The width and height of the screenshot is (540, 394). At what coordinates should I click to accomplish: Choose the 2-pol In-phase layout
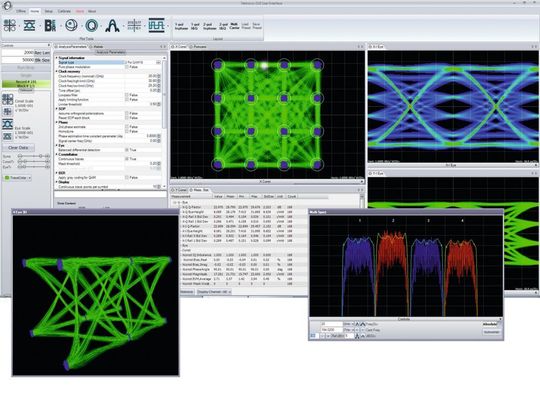pos(209,26)
